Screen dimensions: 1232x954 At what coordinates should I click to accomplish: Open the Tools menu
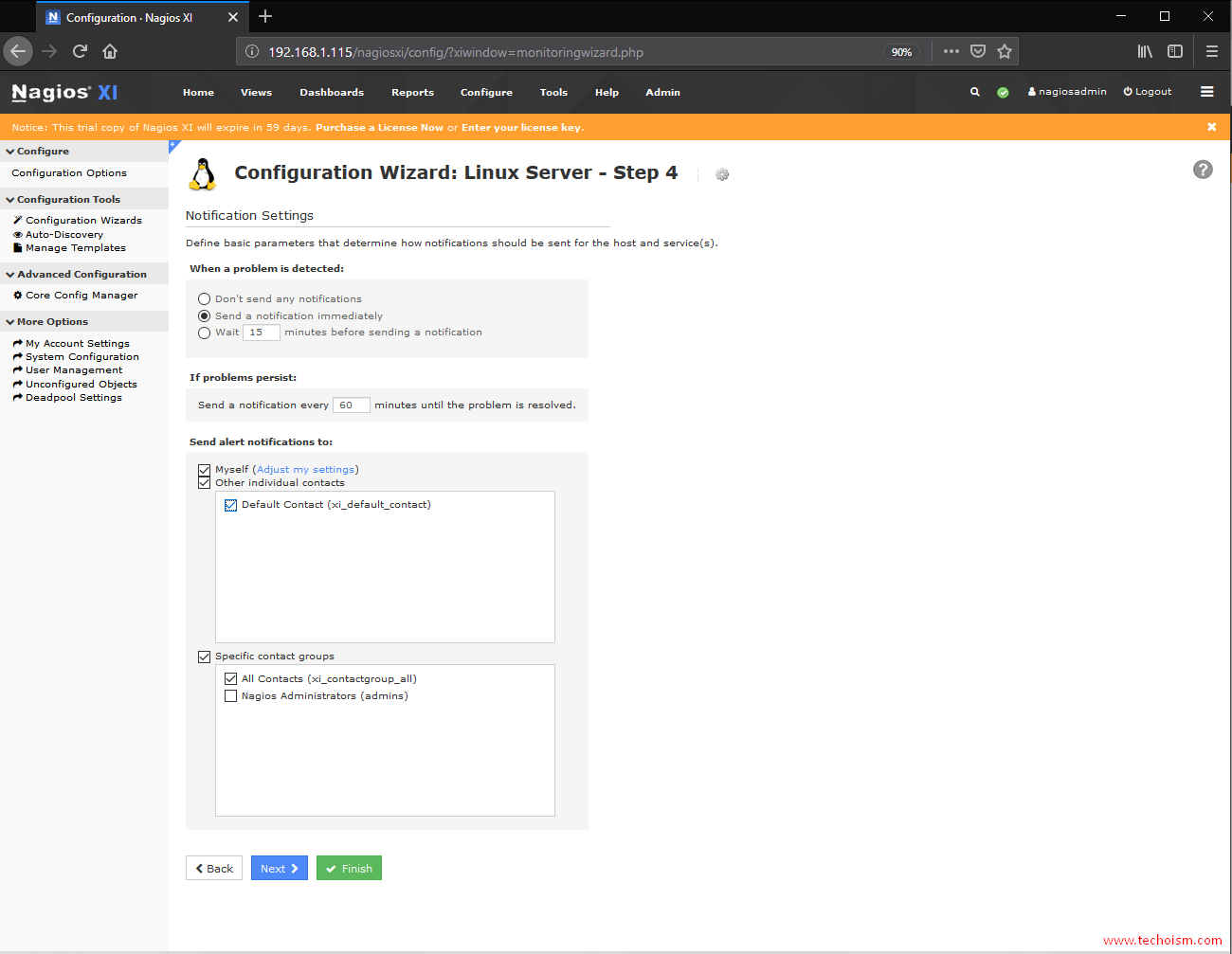click(553, 93)
